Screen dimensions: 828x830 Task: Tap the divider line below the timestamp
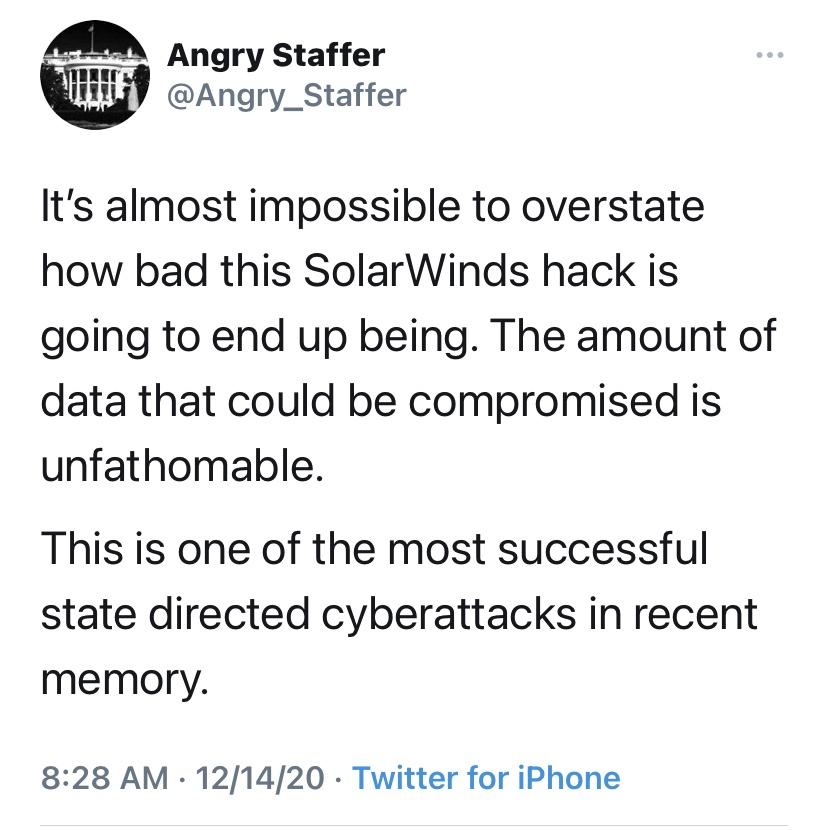tap(414, 826)
